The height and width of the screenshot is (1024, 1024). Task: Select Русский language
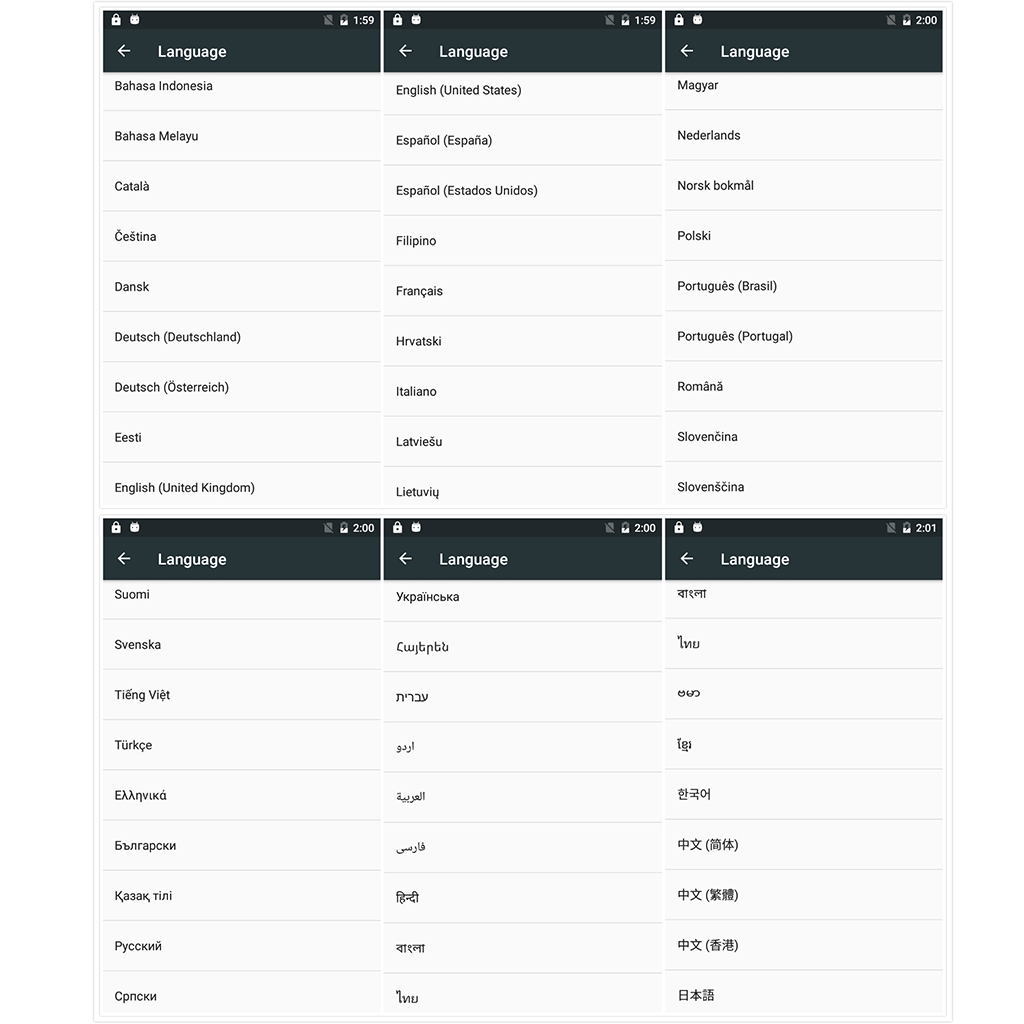pyautogui.click(x=242, y=946)
